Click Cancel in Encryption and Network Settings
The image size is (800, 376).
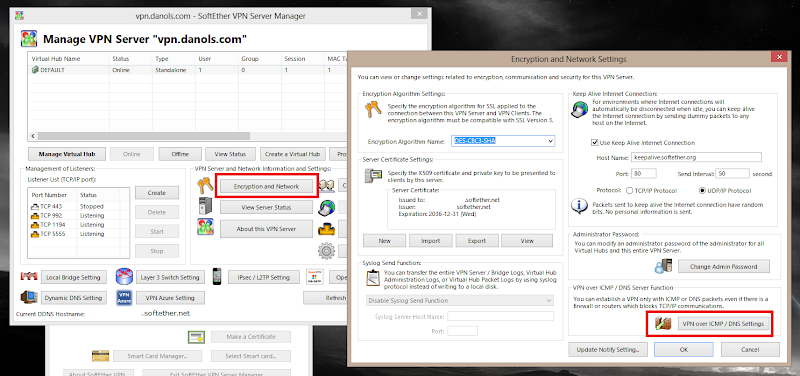point(750,349)
